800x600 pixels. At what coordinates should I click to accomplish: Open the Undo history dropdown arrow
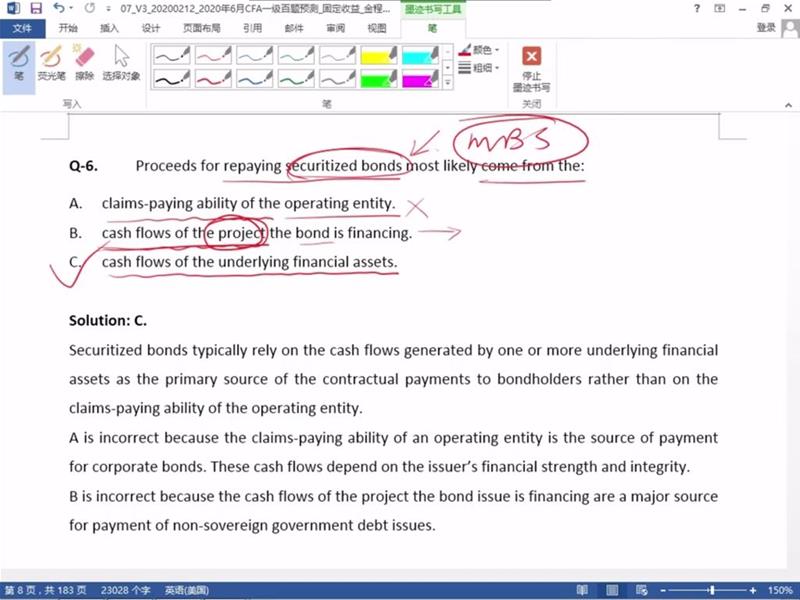point(71,8)
